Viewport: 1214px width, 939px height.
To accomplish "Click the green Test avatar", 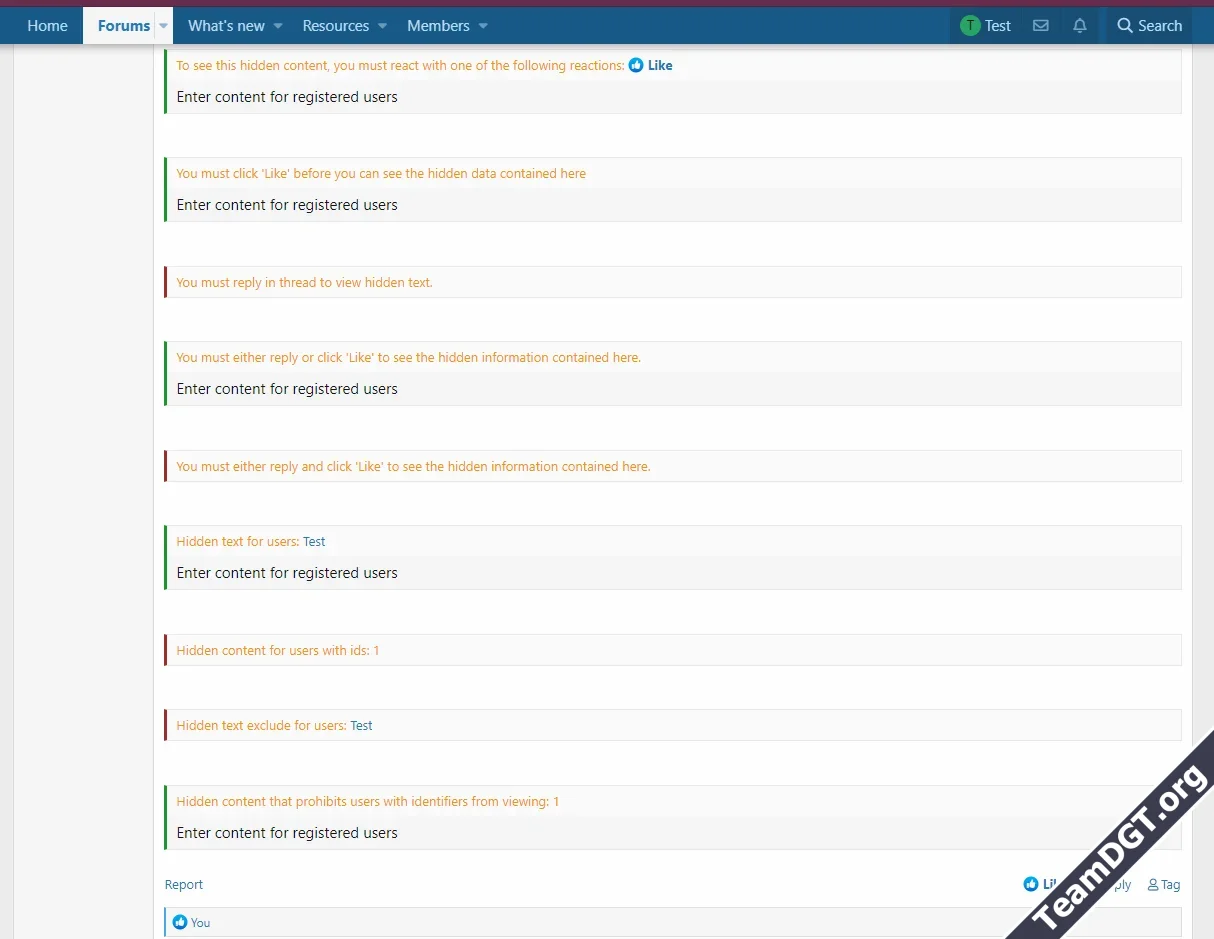I will pos(968,25).
